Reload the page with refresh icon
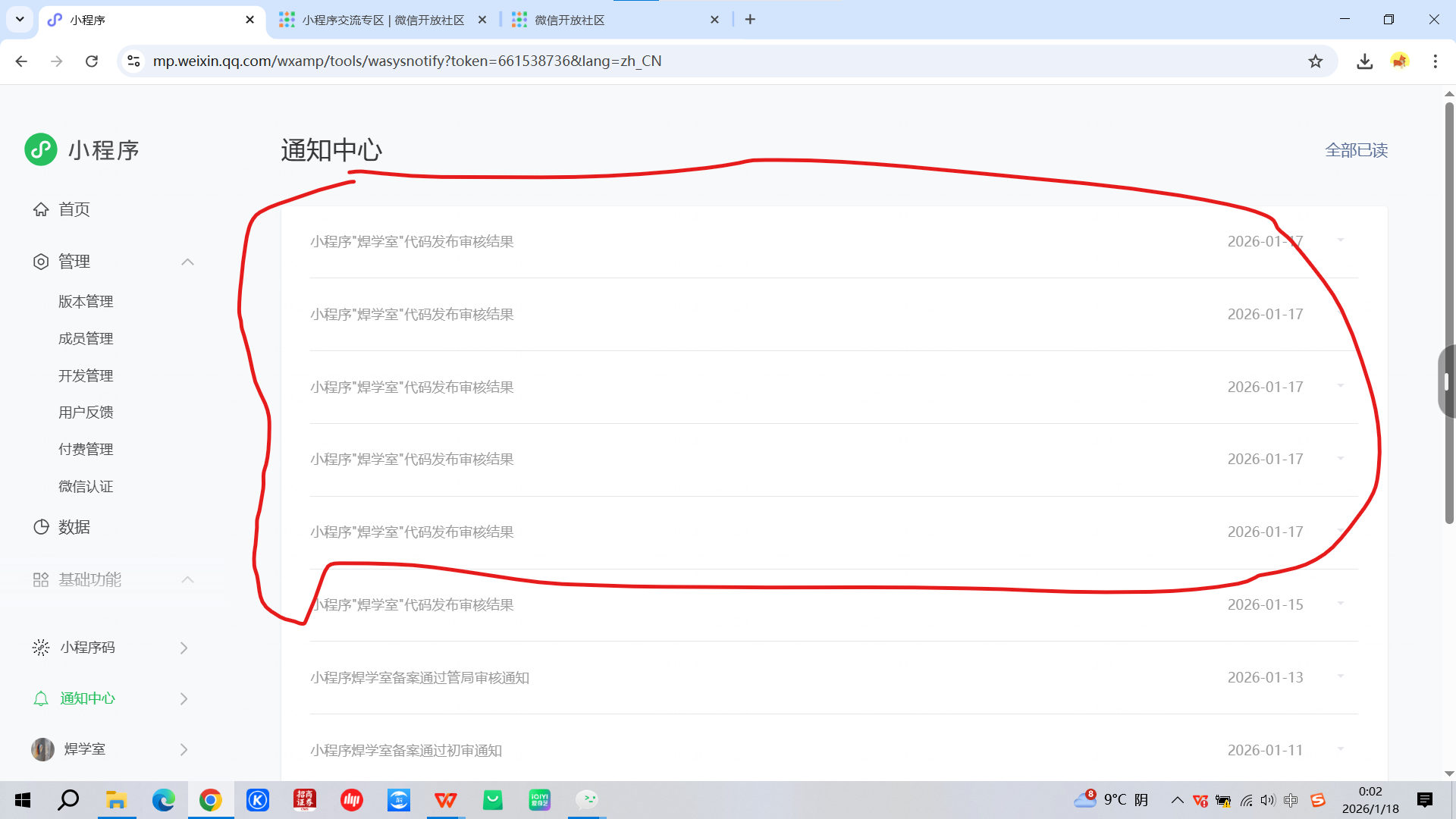This screenshot has height=819, width=1456. click(92, 61)
